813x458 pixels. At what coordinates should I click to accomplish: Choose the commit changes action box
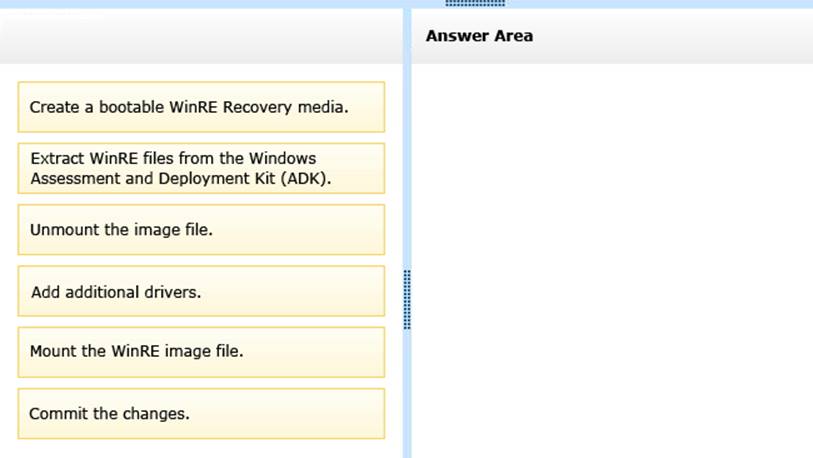(200, 413)
